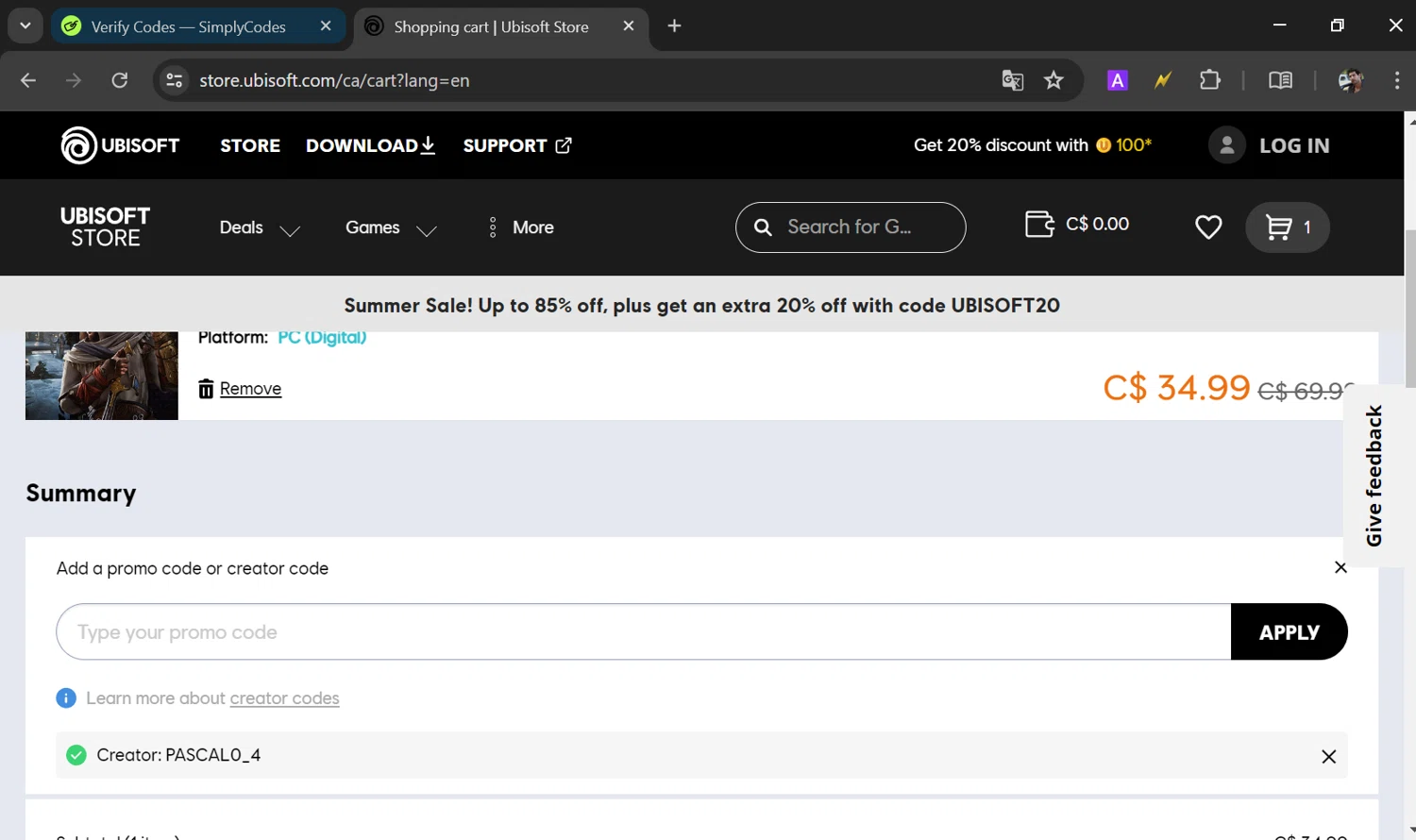
Task: Open the More menu
Action: [x=521, y=227]
